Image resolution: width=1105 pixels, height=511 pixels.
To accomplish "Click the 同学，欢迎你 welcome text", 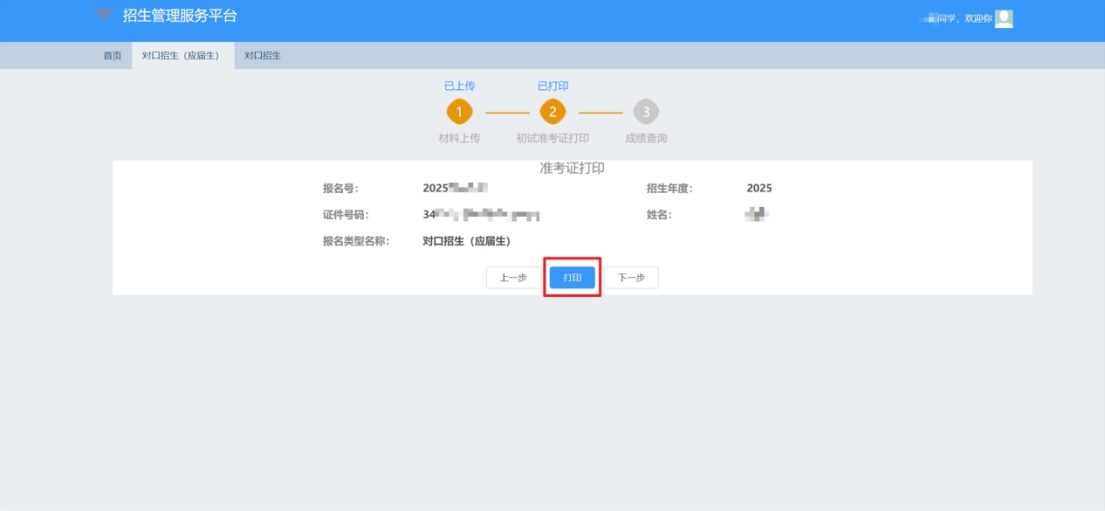I will tap(963, 19).
